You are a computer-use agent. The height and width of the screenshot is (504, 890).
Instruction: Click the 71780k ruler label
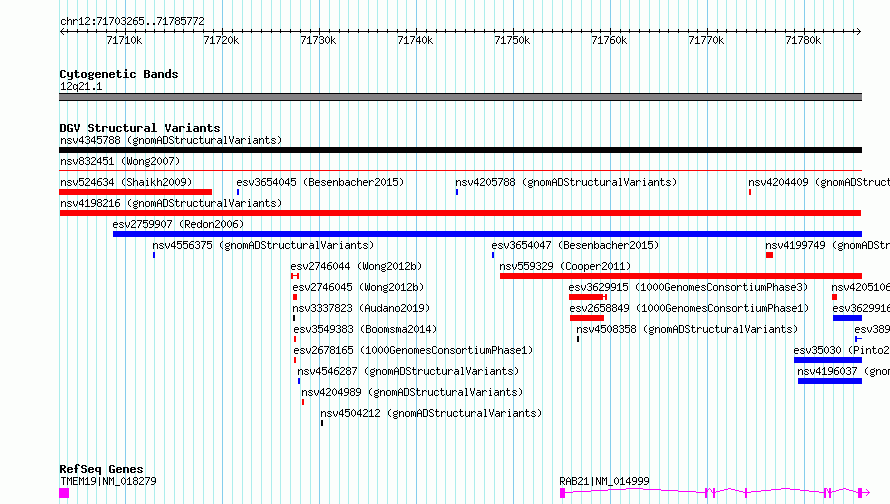click(803, 40)
